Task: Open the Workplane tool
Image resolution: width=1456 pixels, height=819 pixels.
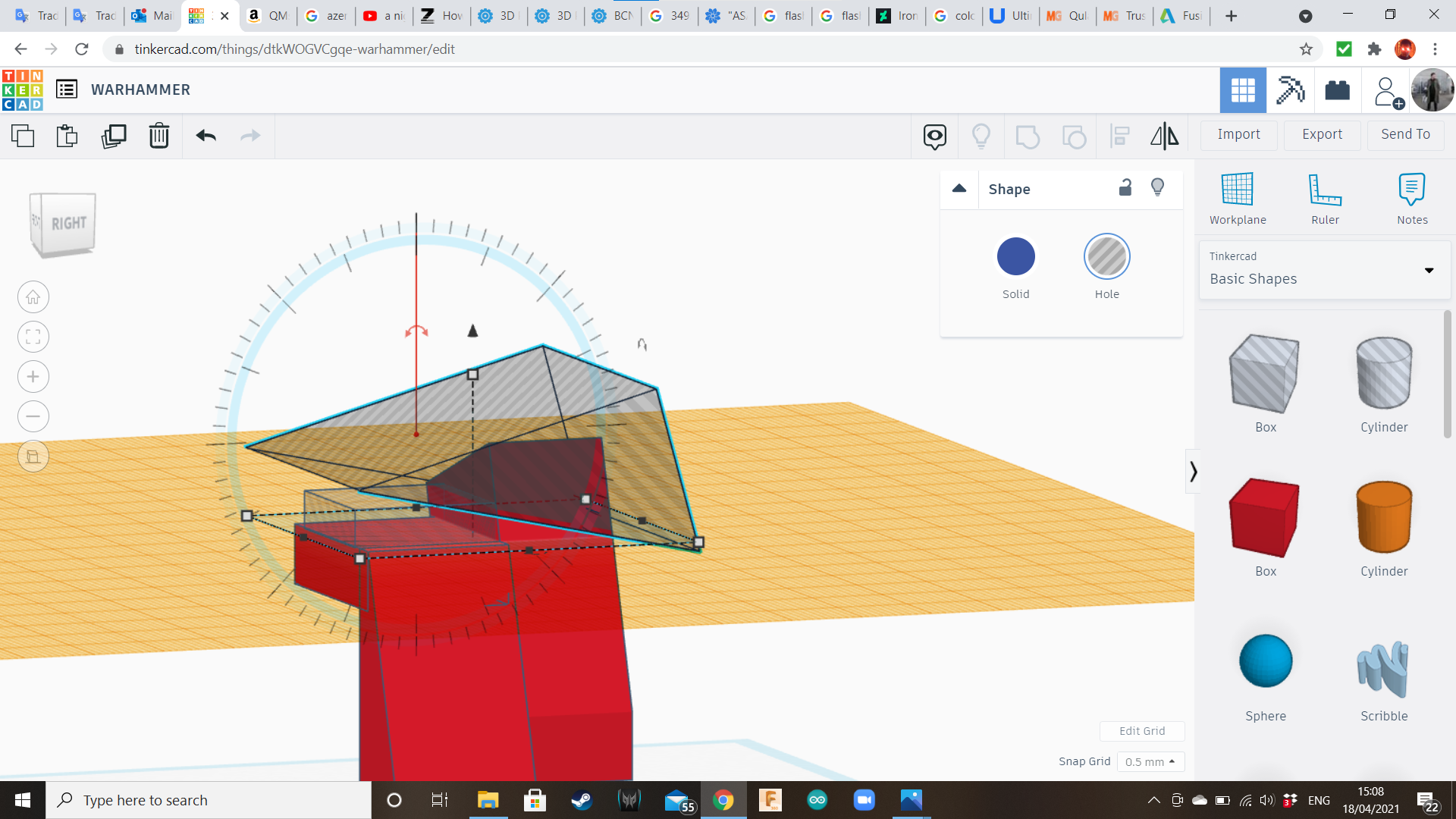Action: coord(1238,199)
